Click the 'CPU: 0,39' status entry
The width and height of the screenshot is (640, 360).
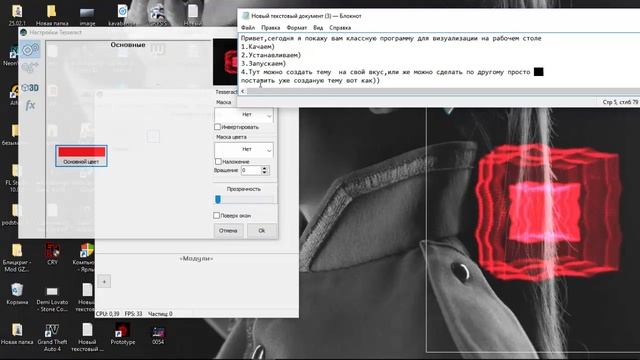point(108,314)
